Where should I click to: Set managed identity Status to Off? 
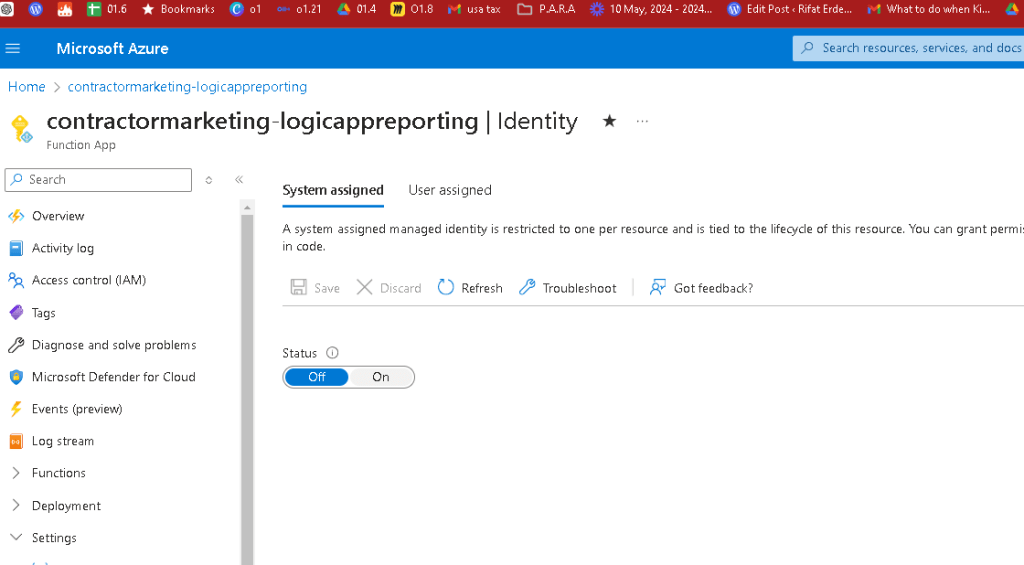pyautogui.click(x=317, y=377)
